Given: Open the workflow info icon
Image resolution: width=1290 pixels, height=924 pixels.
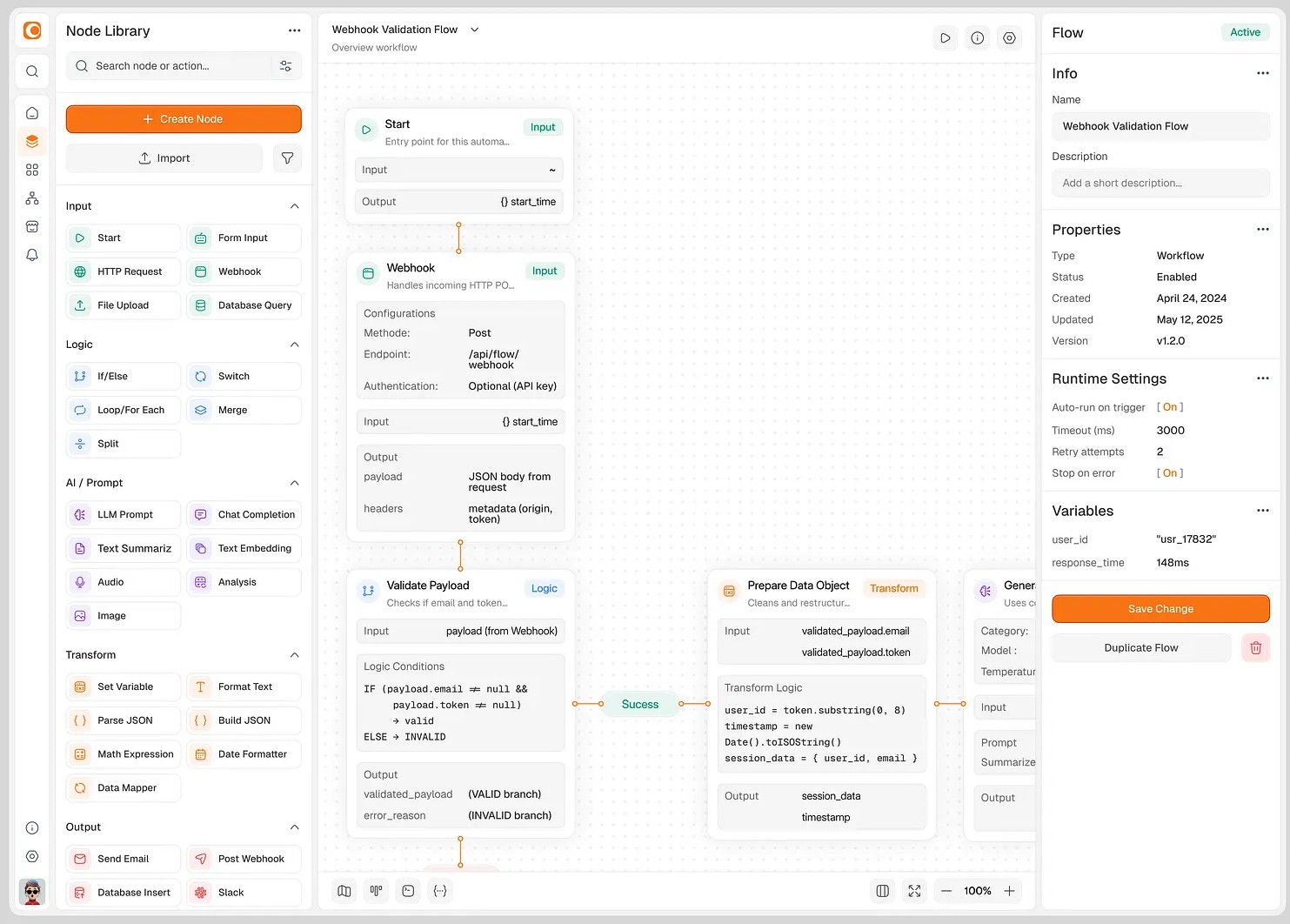Looking at the screenshot, I should pyautogui.click(x=978, y=38).
